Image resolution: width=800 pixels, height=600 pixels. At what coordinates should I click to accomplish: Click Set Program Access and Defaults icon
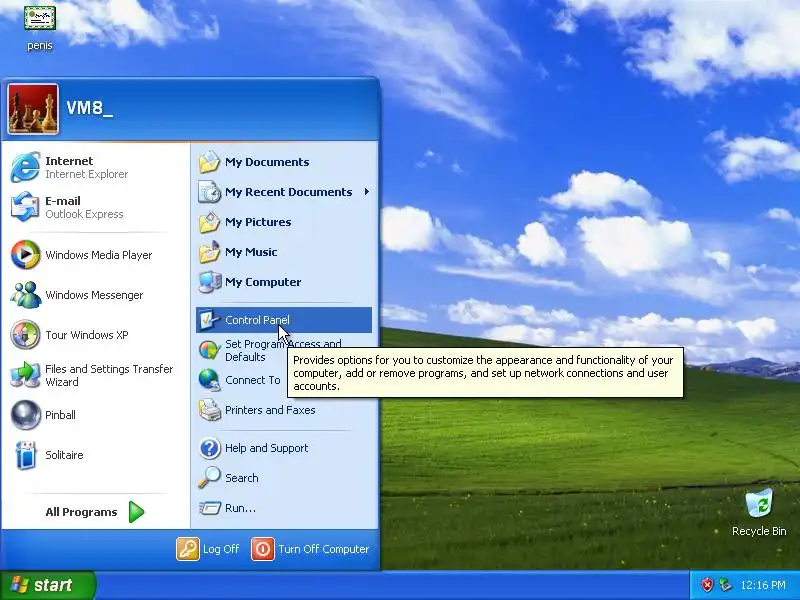coord(209,350)
